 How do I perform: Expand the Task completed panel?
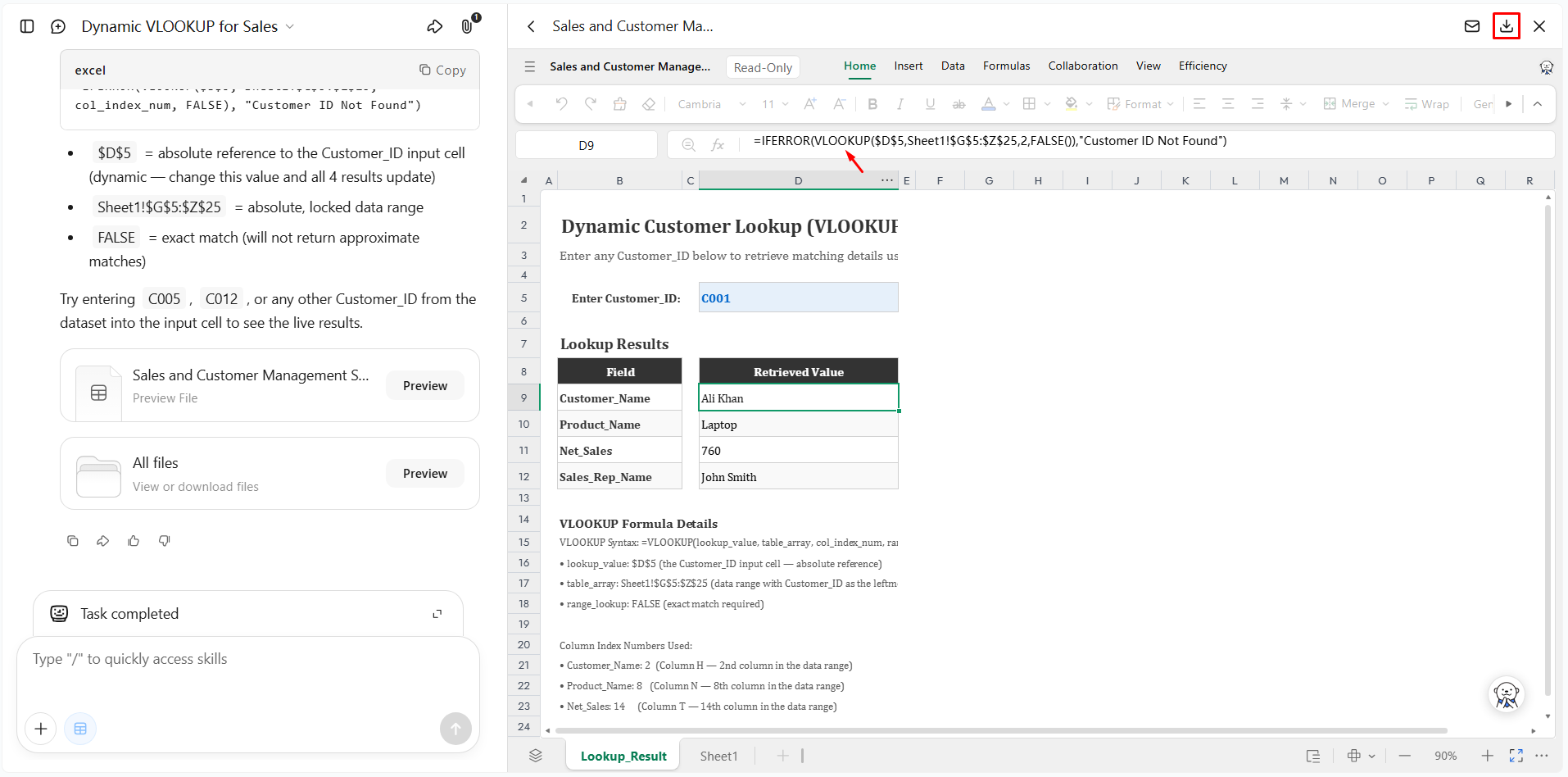coord(437,614)
